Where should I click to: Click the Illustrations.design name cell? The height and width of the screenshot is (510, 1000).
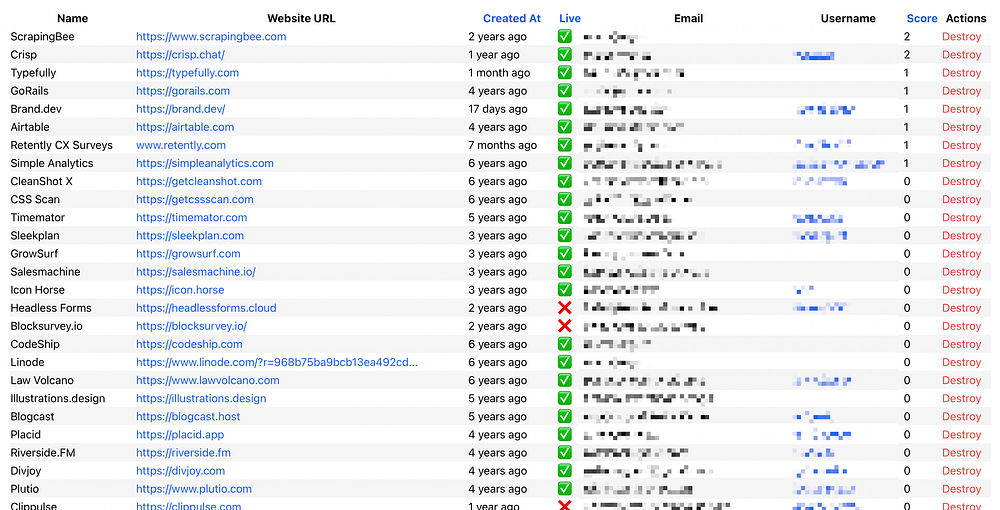coord(57,398)
